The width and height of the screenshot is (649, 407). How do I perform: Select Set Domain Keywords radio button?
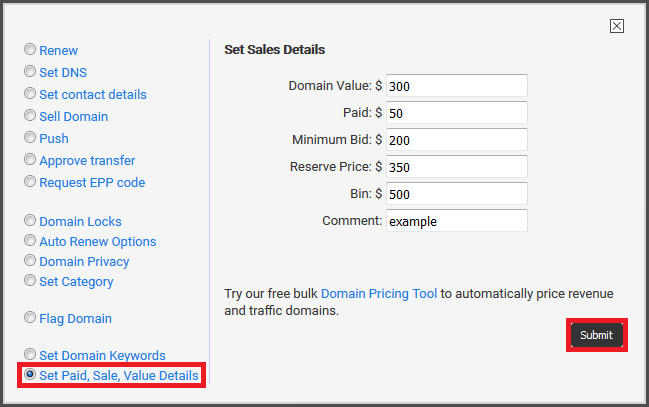(30, 354)
